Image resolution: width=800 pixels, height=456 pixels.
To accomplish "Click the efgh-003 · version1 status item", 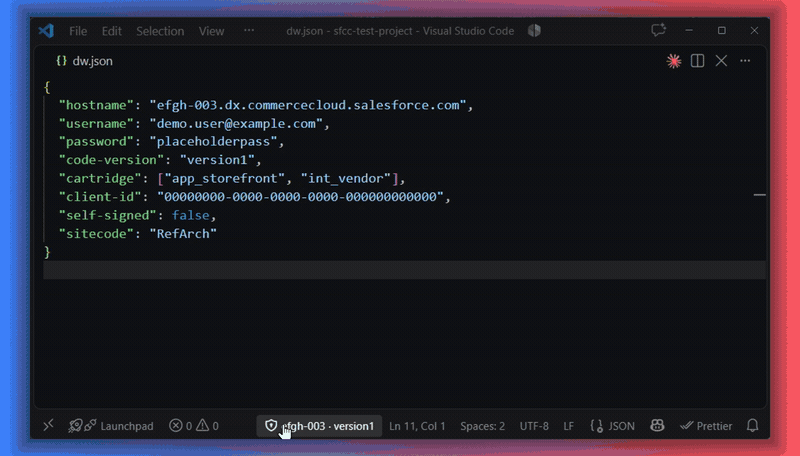I will [x=319, y=426].
